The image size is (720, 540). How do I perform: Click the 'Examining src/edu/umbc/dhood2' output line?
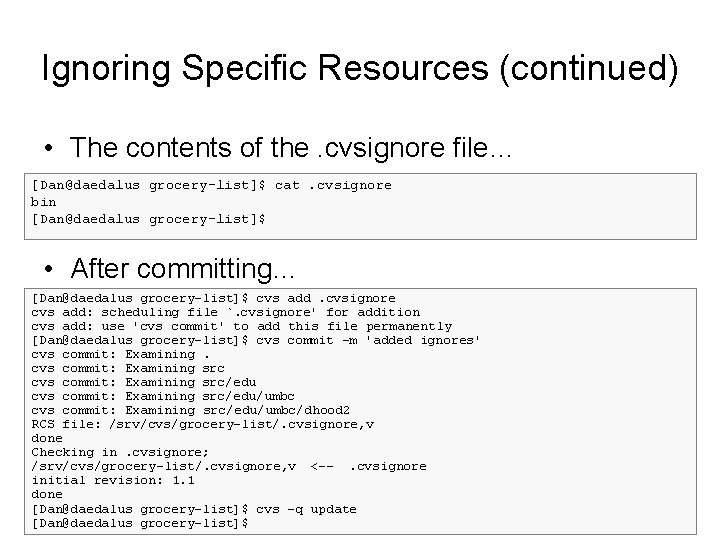pyautogui.click(x=190, y=410)
